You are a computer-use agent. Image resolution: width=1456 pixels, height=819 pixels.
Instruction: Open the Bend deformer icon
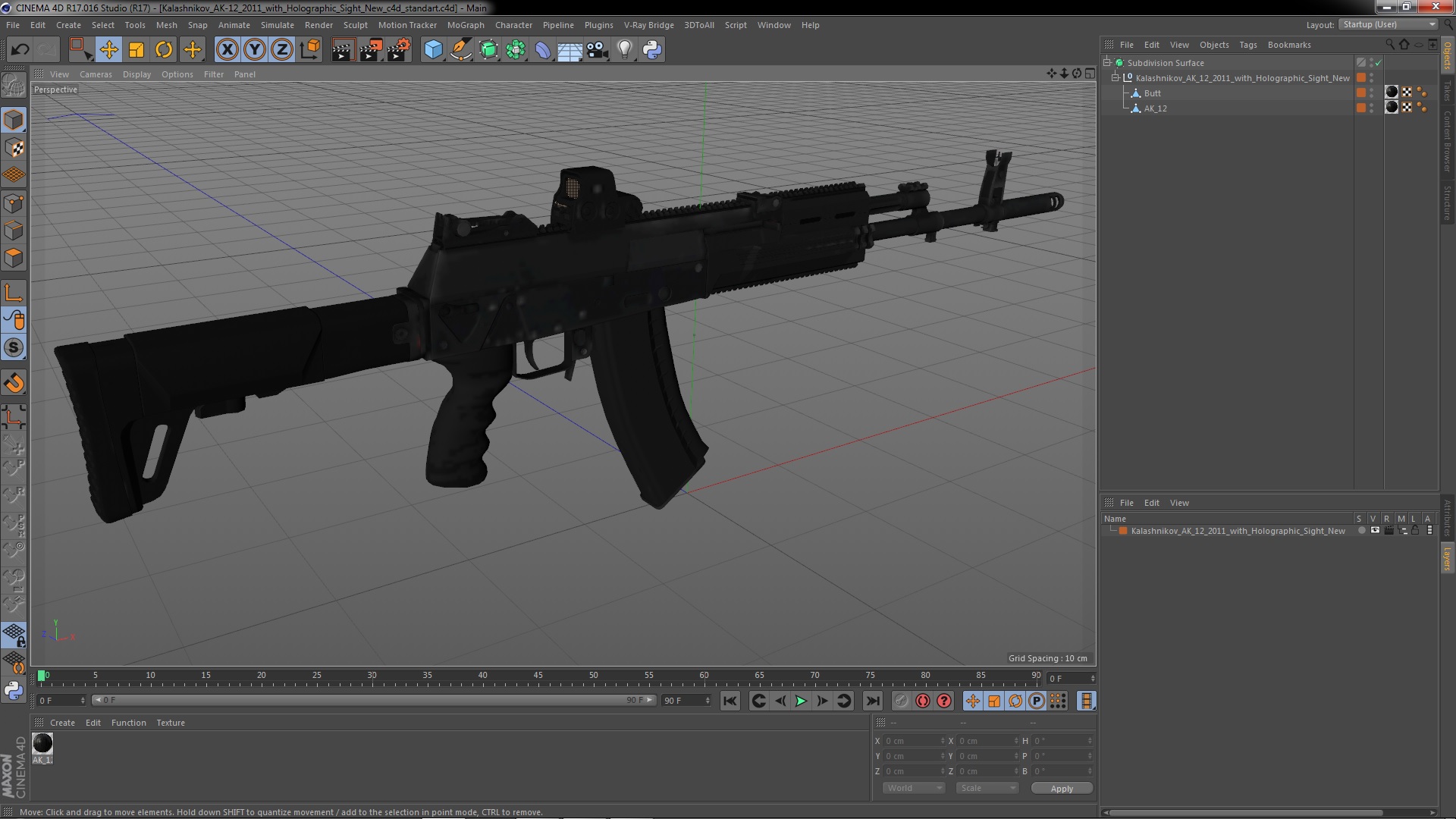543,50
